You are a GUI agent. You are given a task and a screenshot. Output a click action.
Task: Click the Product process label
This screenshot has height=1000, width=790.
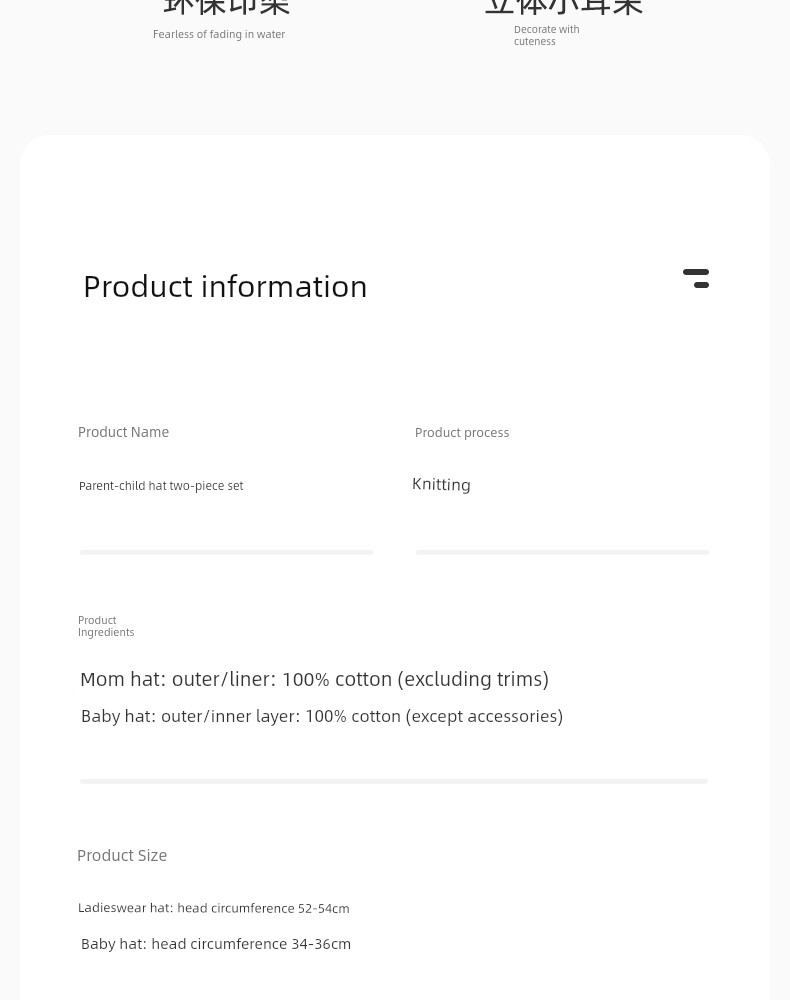pyautogui.click(x=462, y=432)
